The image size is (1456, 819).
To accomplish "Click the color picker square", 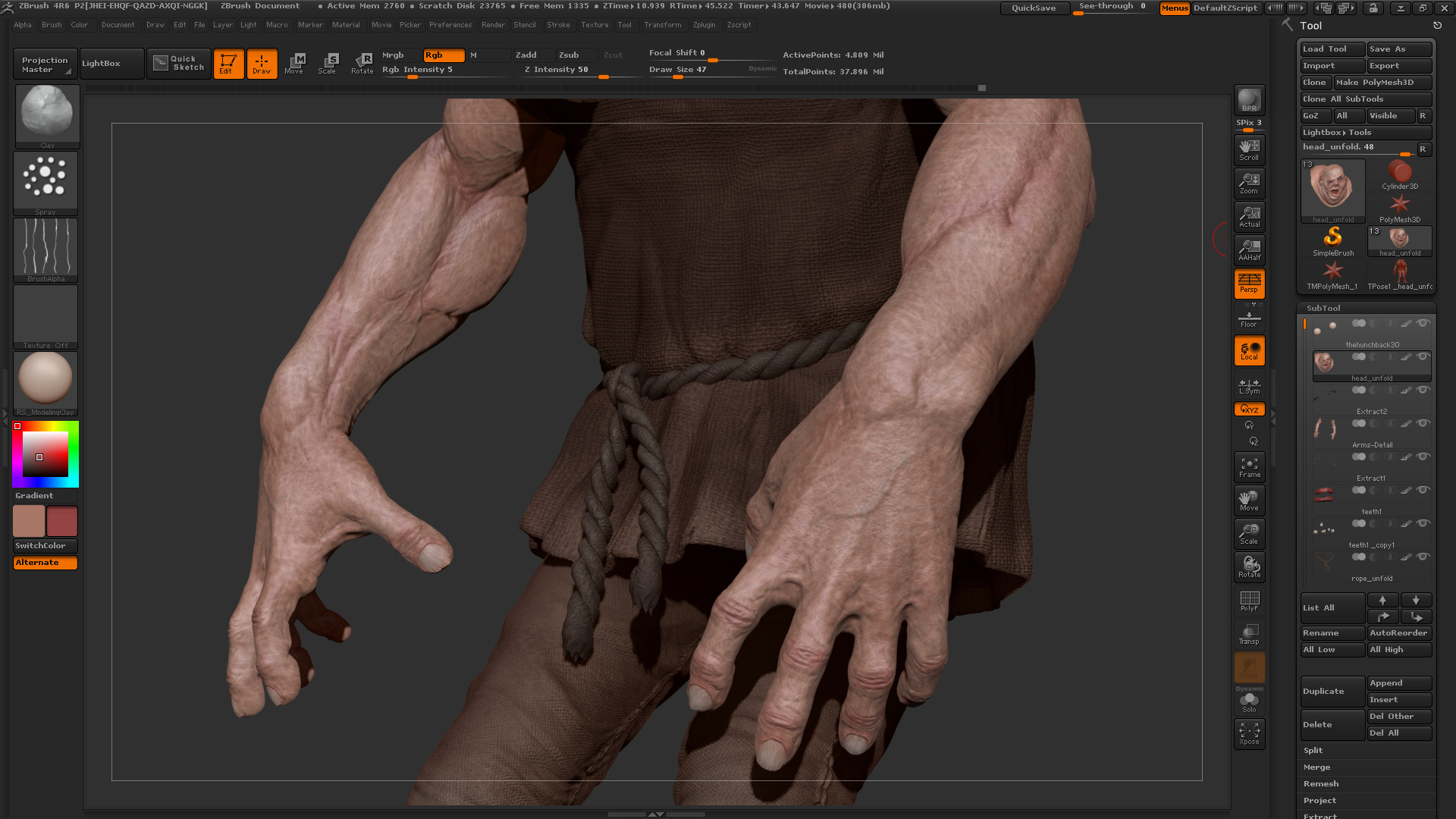I will (45, 453).
